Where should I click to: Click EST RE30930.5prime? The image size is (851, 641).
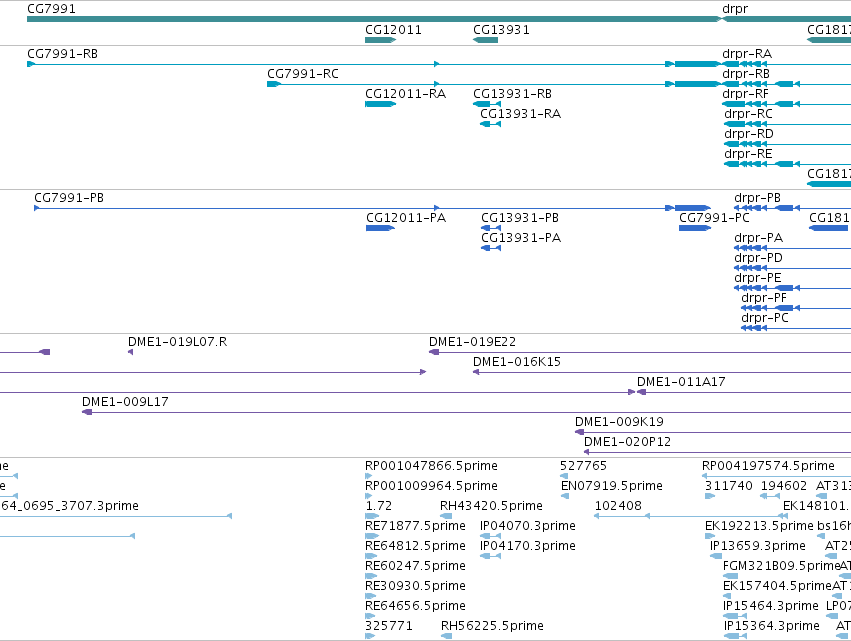point(415,587)
